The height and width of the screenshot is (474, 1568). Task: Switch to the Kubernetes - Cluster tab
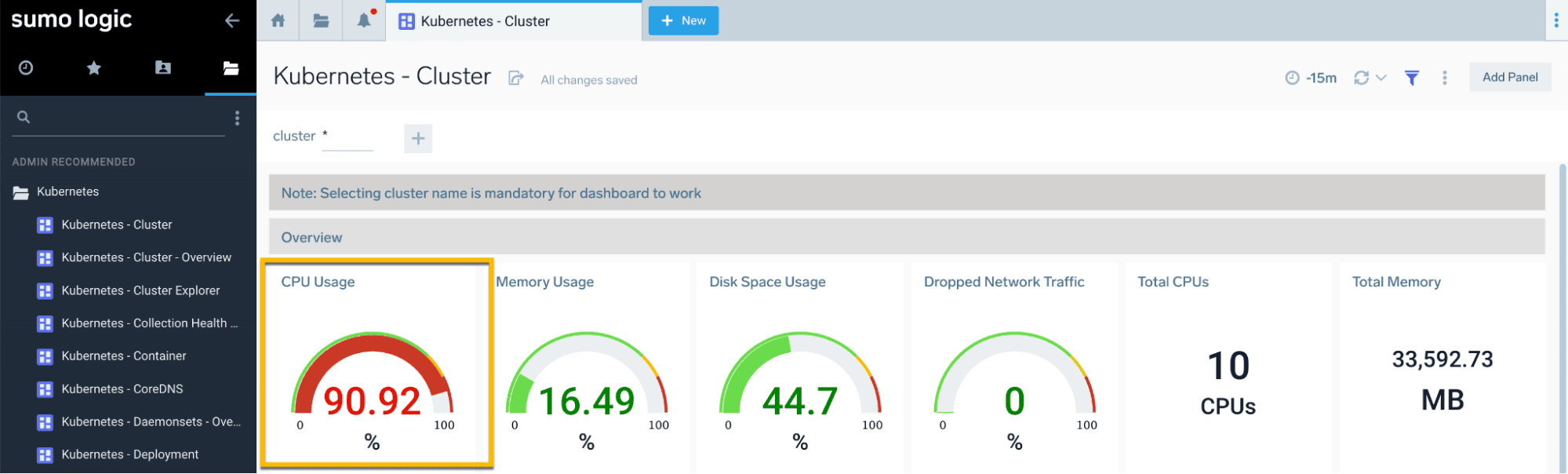pyautogui.click(x=514, y=21)
